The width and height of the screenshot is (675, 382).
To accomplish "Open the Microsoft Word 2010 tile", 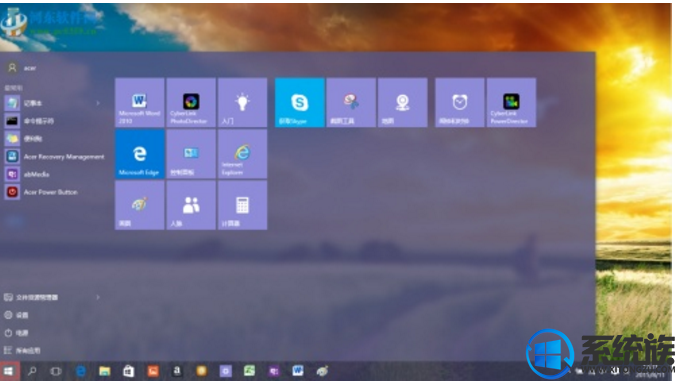I will (139, 102).
